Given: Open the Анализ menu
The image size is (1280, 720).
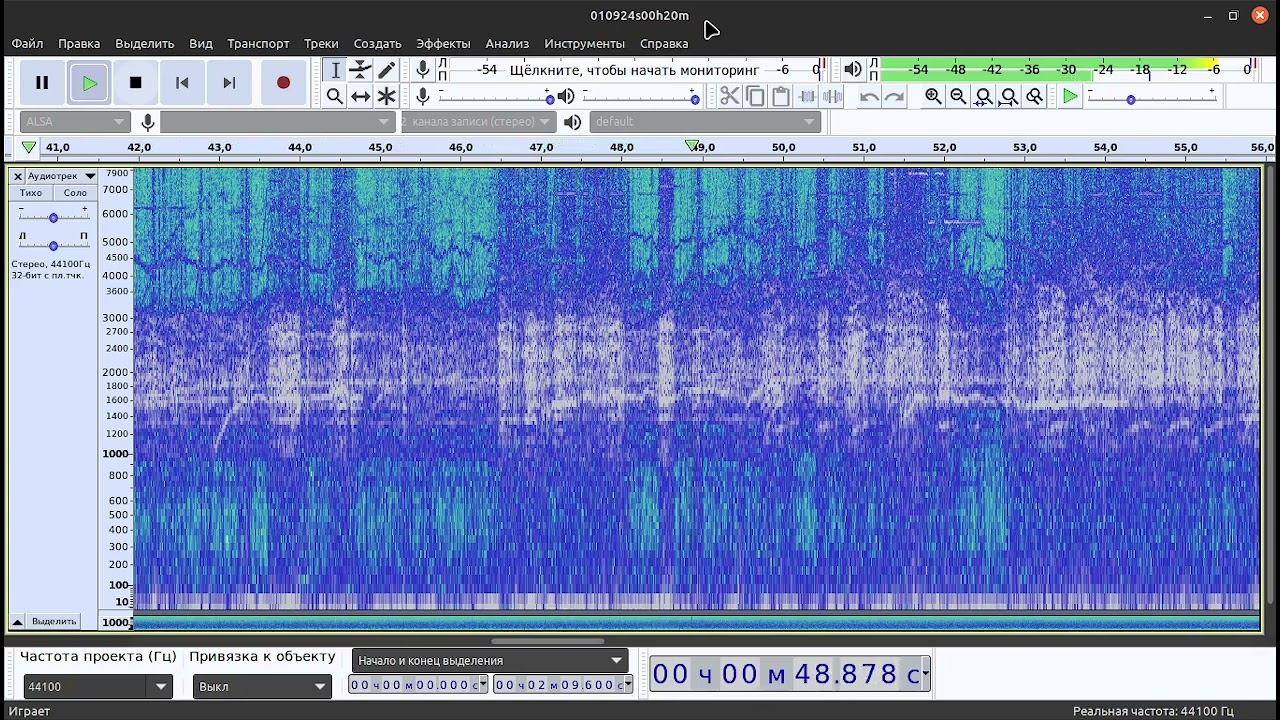Looking at the screenshot, I should (507, 44).
